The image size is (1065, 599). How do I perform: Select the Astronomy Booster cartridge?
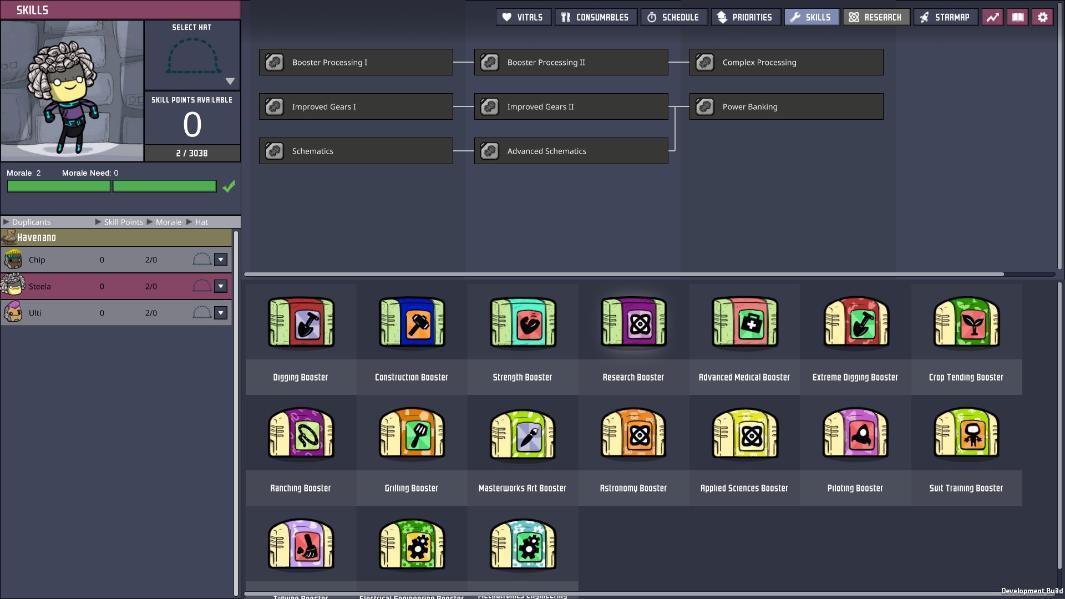click(633, 433)
